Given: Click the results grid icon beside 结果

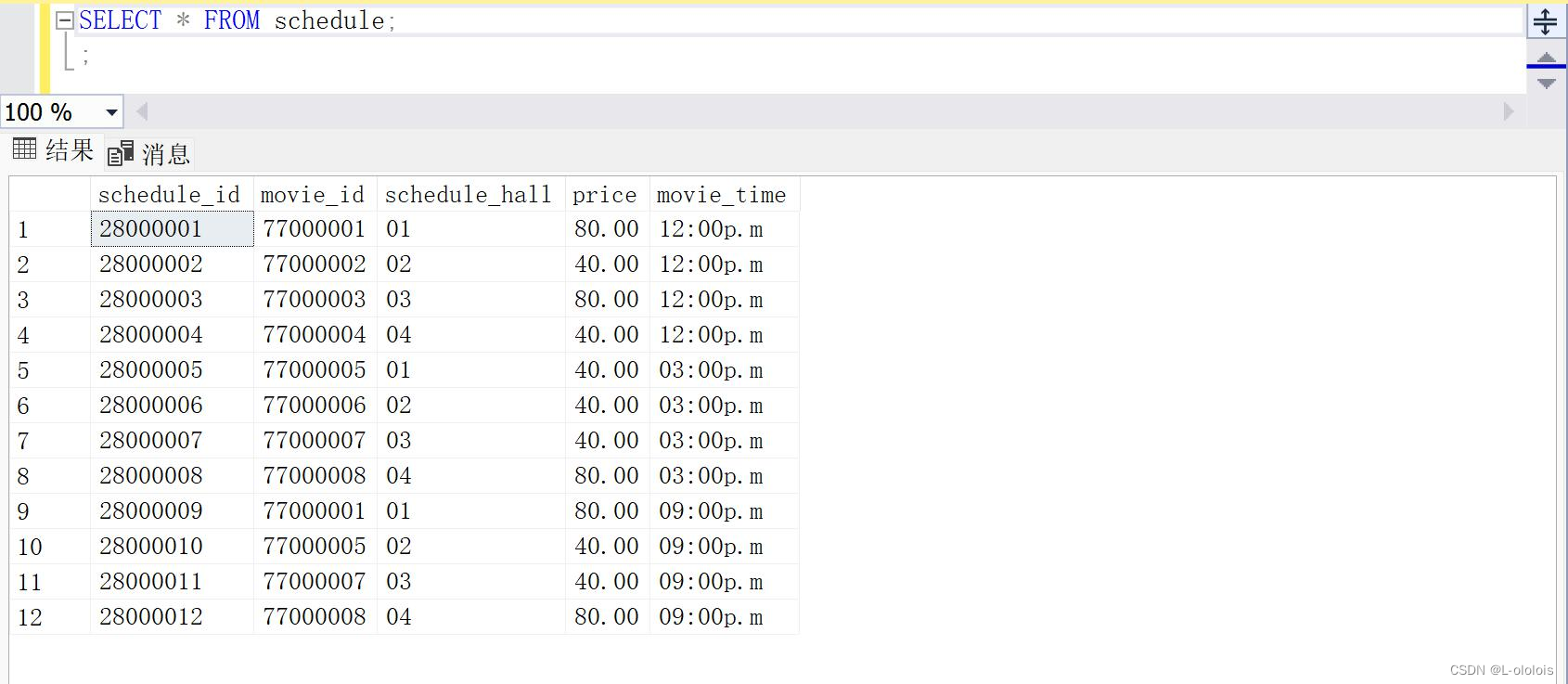Looking at the screenshot, I should (x=25, y=148).
